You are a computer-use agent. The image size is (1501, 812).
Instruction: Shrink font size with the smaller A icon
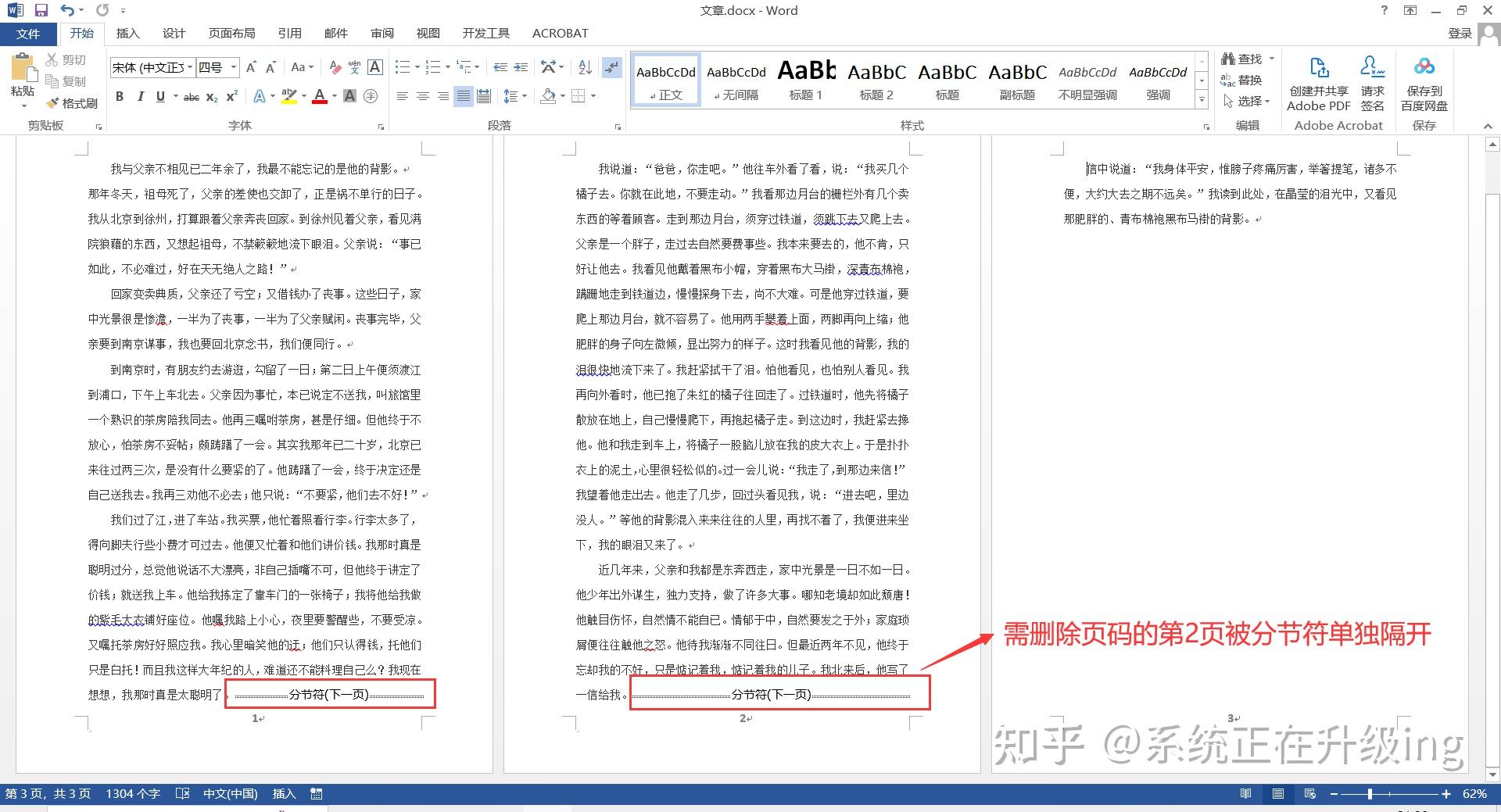tap(270, 67)
